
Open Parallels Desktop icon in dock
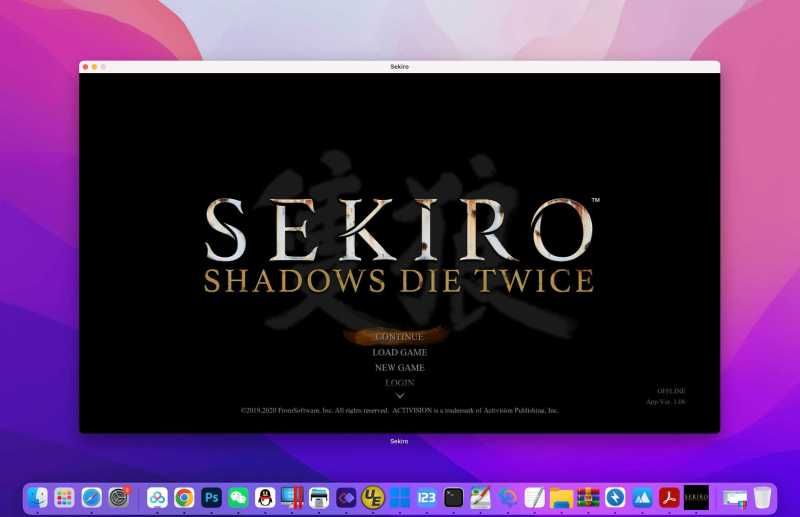(292, 498)
